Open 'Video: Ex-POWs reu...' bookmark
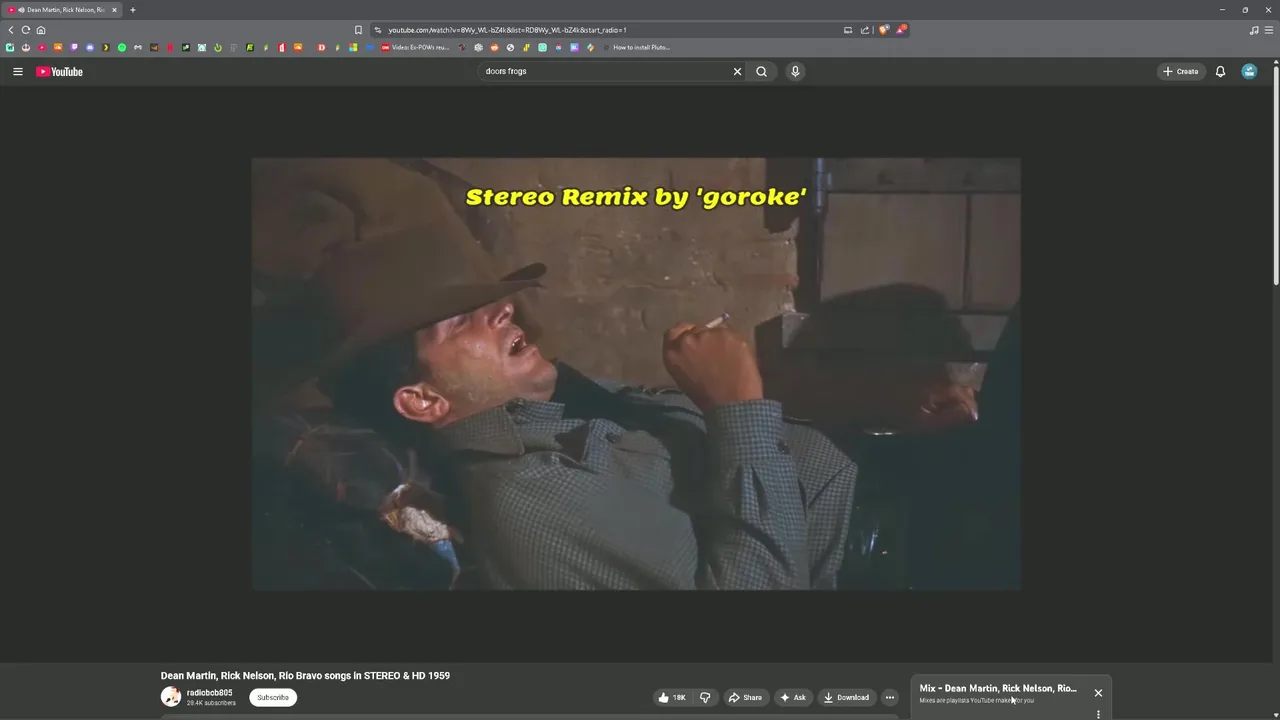Viewport: 1280px width, 720px height. (x=415, y=47)
